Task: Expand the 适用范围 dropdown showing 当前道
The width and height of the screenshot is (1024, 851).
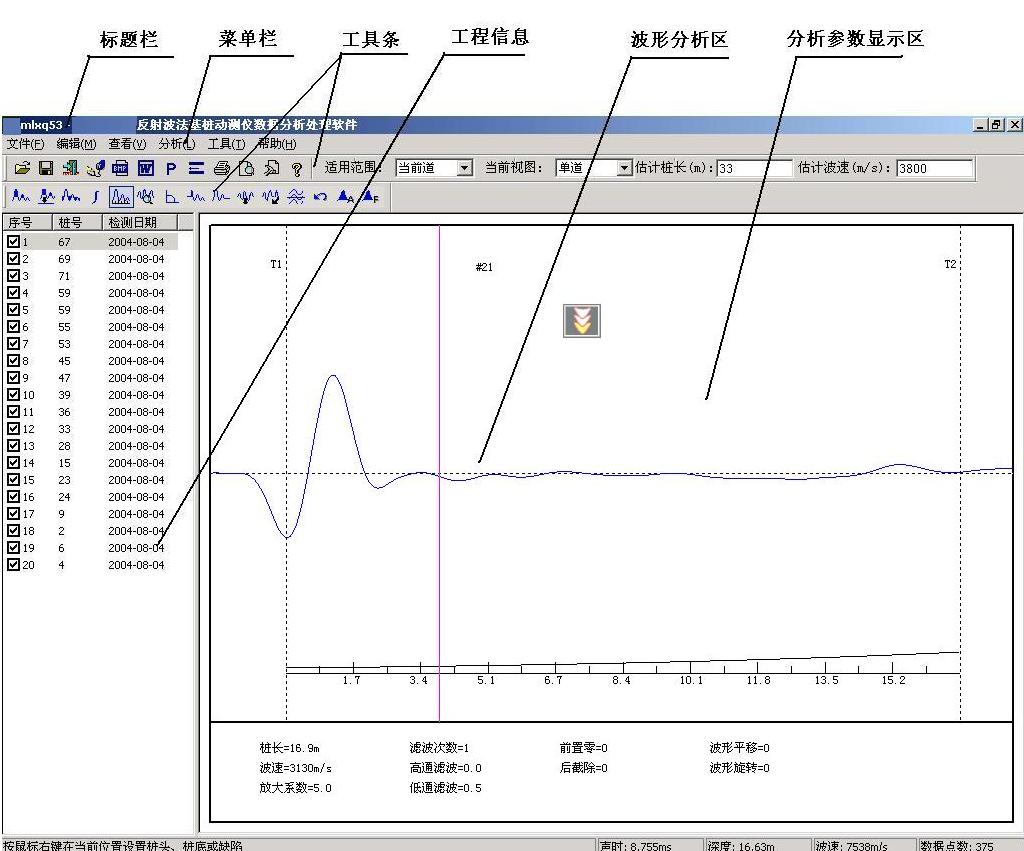Action: click(x=464, y=168)
